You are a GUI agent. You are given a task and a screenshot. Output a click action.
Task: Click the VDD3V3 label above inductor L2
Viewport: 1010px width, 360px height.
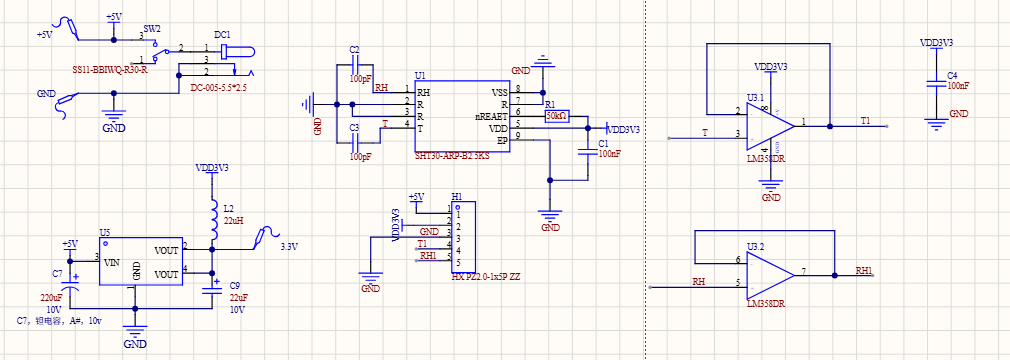tap(212, 168)
